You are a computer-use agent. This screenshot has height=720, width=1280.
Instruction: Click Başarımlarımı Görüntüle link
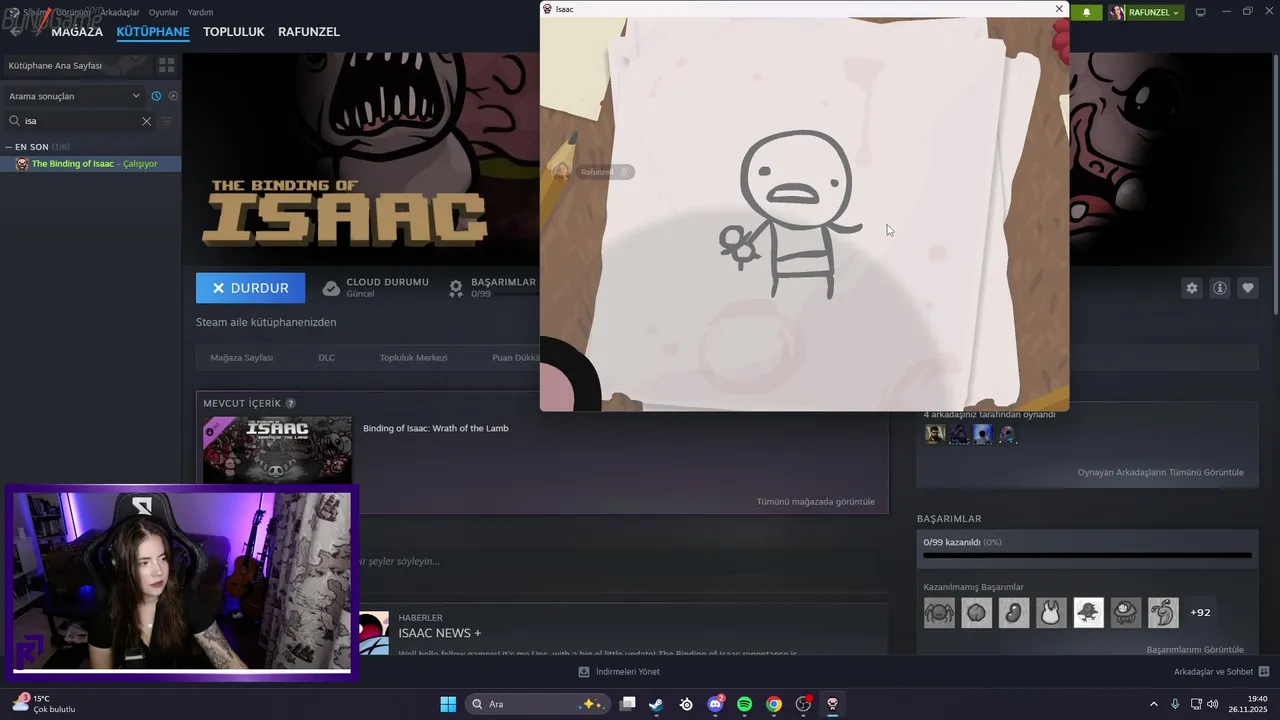1195,649
